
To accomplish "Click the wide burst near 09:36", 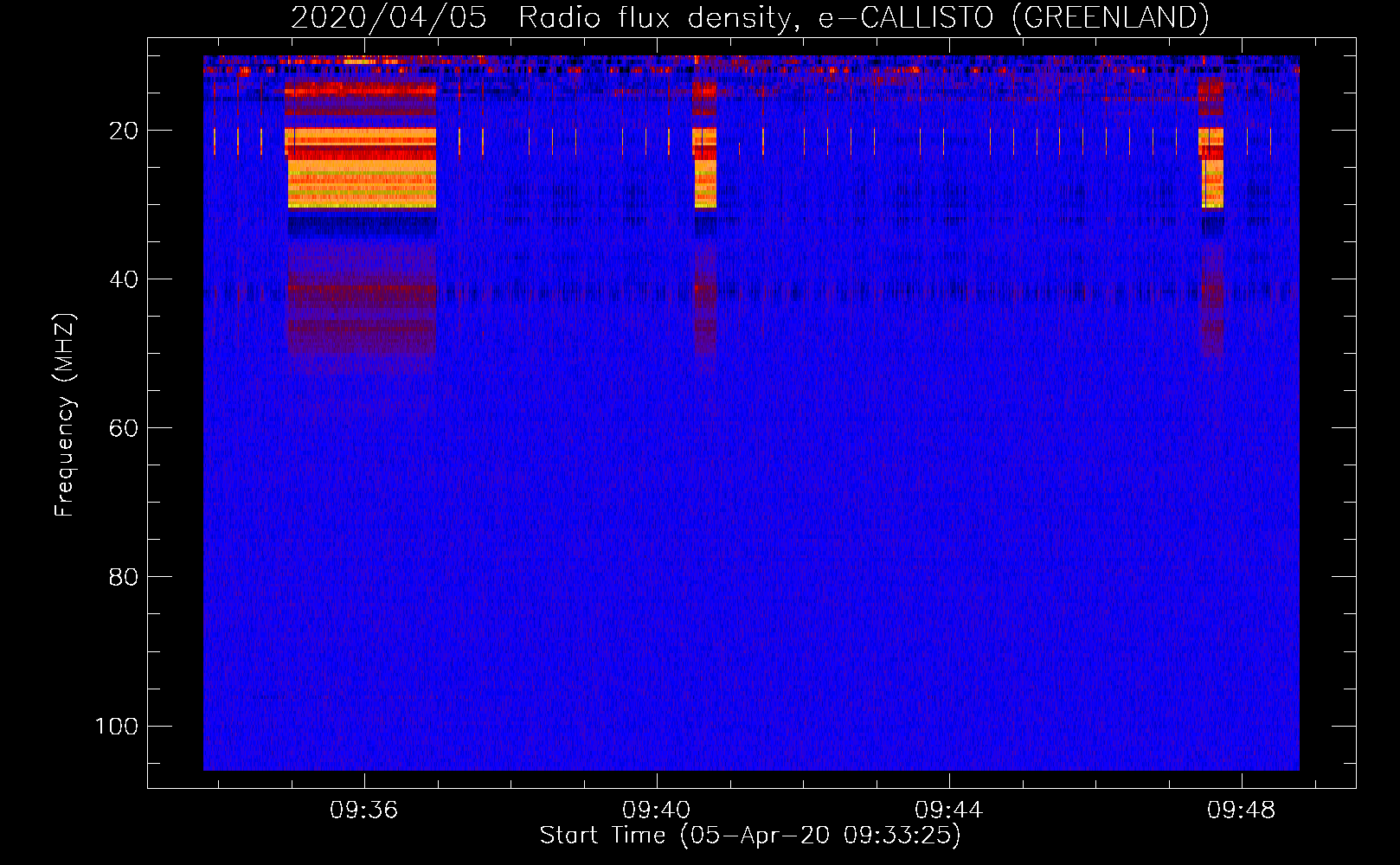I will tap(361, 169).
